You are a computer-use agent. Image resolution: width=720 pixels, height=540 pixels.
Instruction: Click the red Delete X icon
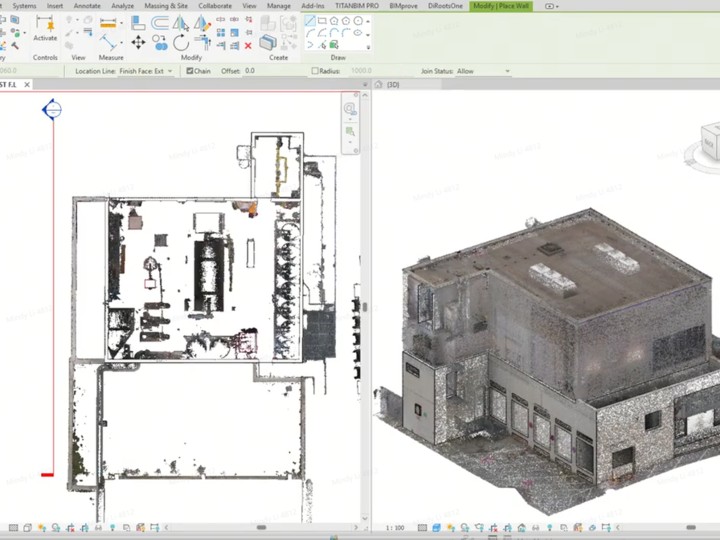(x=248, y=45)
